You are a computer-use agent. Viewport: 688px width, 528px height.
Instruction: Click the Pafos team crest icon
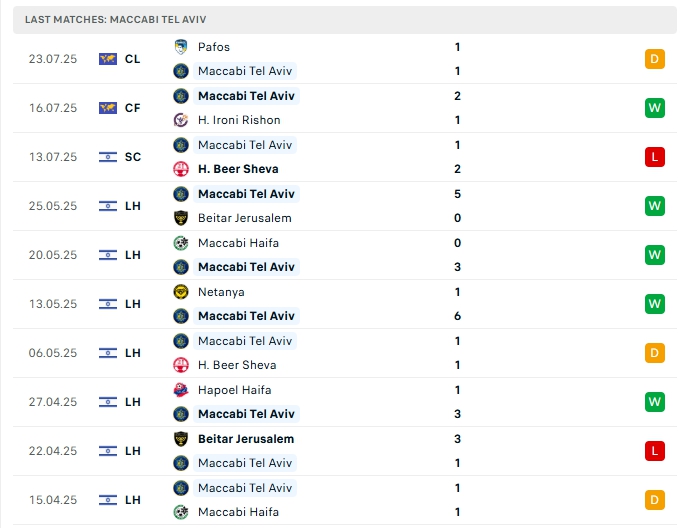(x=181, y=46)
